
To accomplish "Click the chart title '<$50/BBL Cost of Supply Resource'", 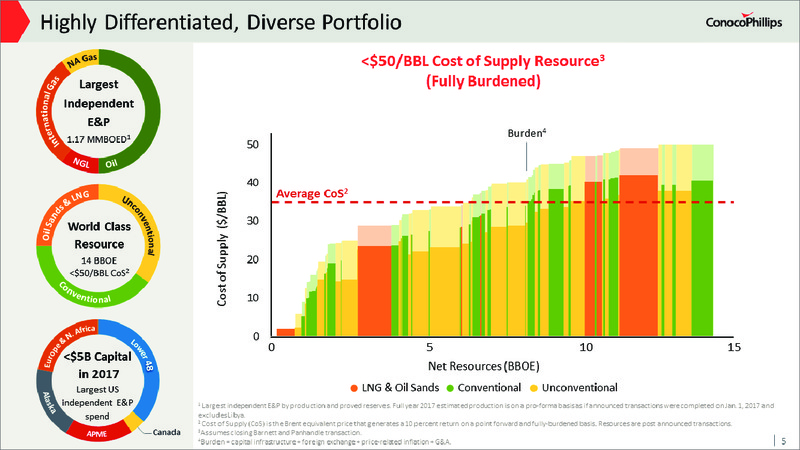I will (483, 61).
